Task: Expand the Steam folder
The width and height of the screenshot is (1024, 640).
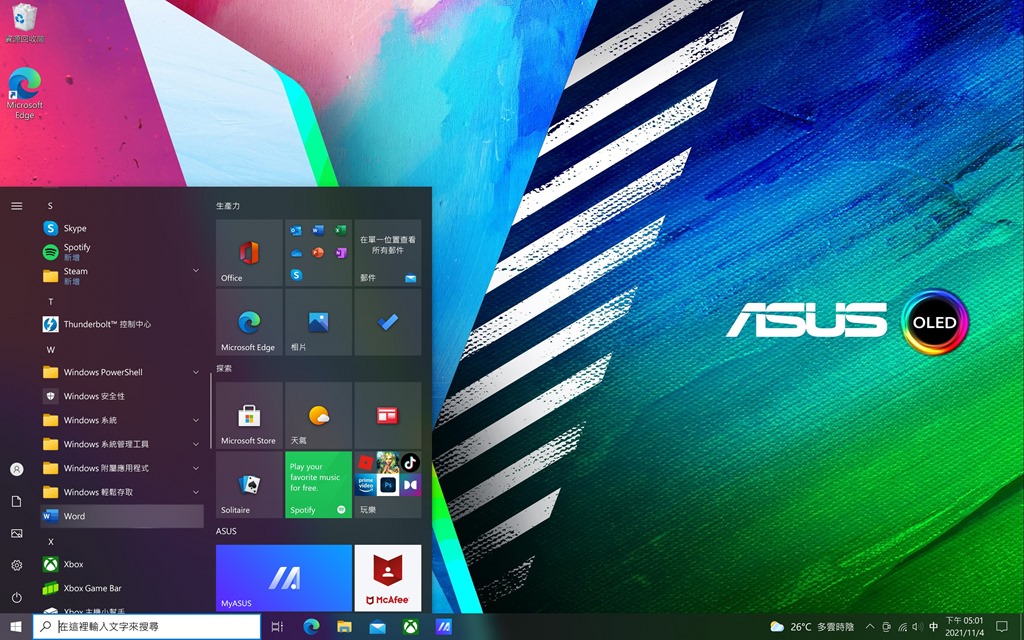Action: 195,270
